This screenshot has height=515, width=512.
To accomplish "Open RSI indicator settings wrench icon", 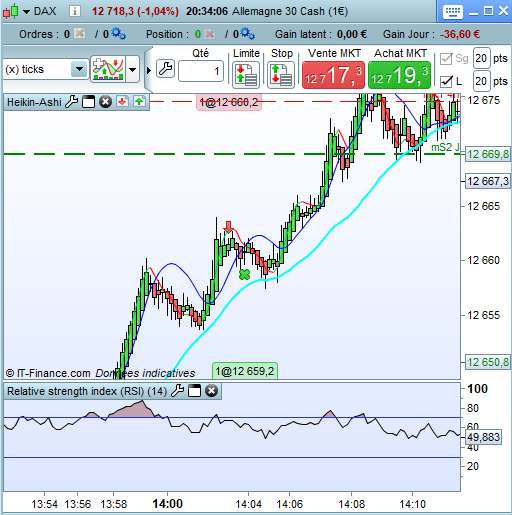I will [x=177, y=391].
